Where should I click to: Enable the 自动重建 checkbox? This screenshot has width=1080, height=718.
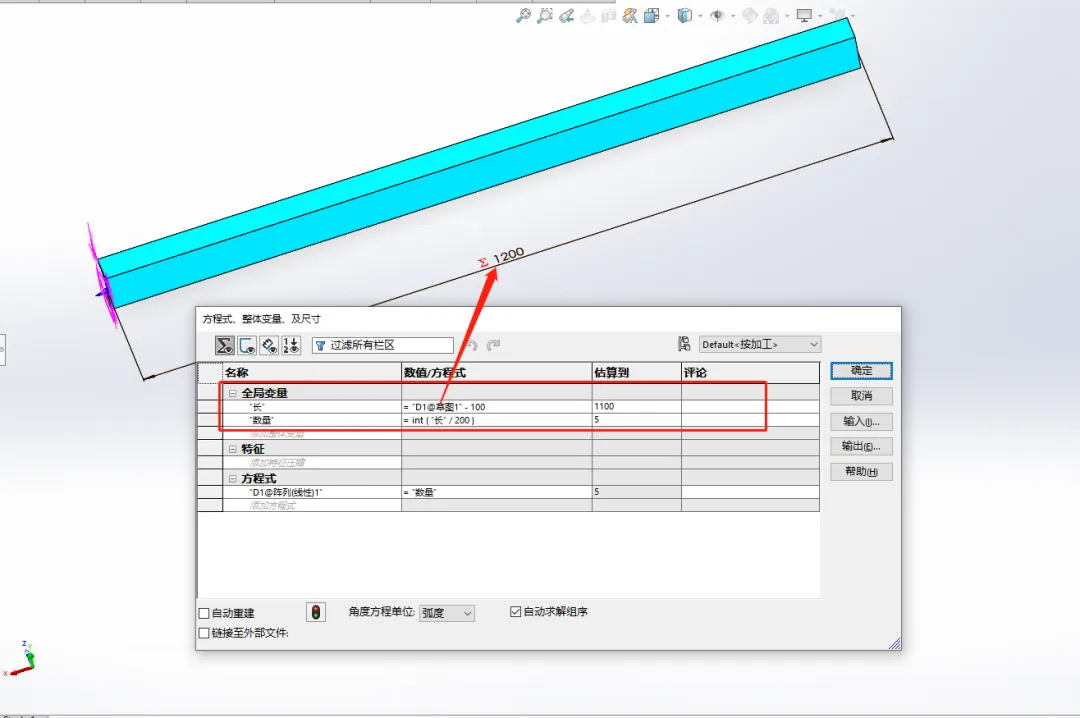point(204,611)
